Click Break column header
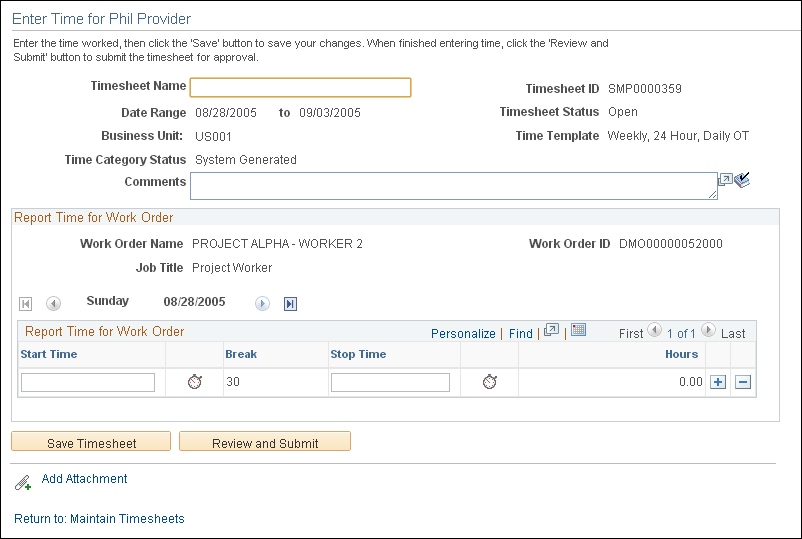This screenshot has height=539, width=802. pyautogui.click(x=241, y=354)
